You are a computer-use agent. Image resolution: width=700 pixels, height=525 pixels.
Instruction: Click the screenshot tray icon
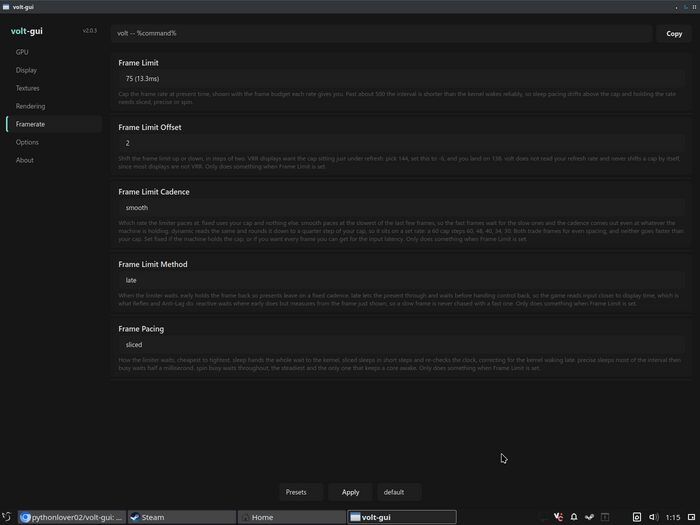[637, 517]
